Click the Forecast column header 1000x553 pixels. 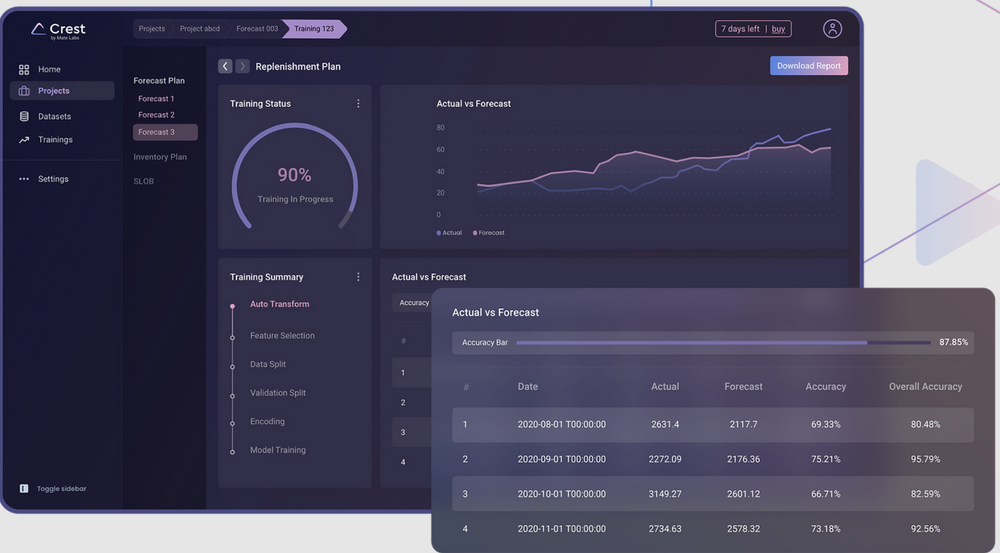[743, 387]
